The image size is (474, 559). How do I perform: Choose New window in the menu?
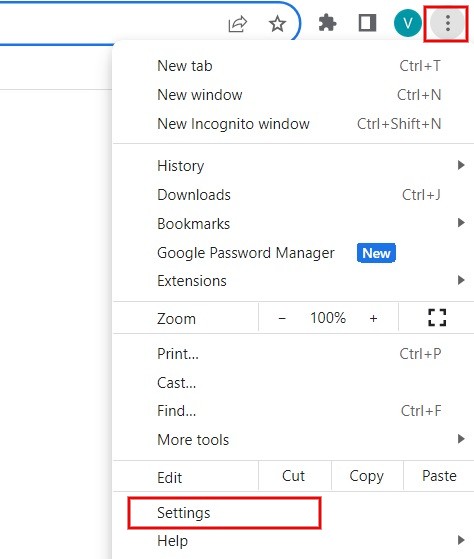point(294,95)
